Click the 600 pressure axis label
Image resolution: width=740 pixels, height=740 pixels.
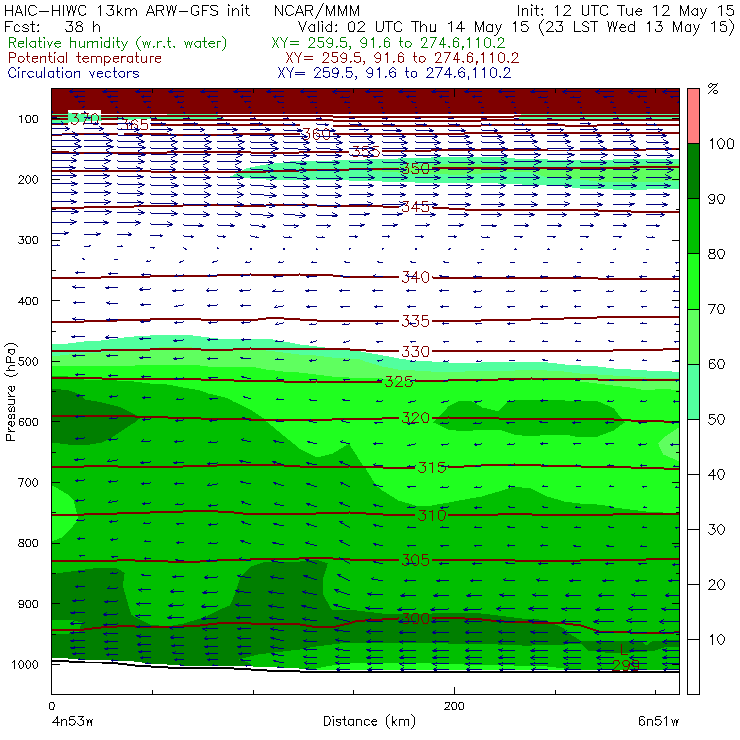coord(28,422)
